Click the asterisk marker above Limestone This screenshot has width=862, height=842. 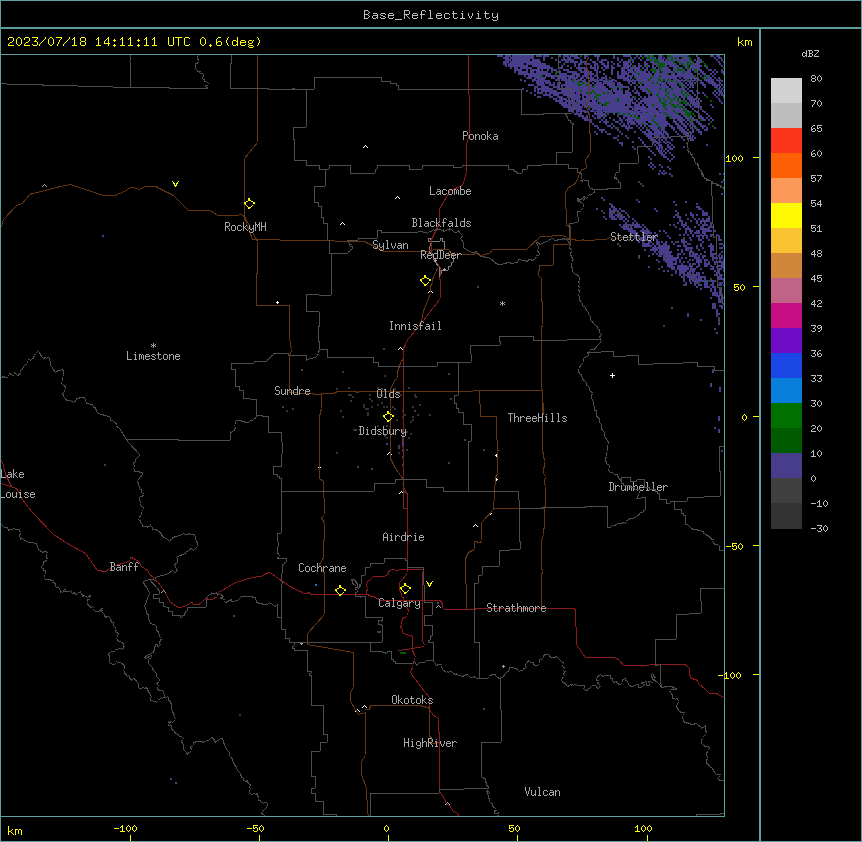point(153,346)
